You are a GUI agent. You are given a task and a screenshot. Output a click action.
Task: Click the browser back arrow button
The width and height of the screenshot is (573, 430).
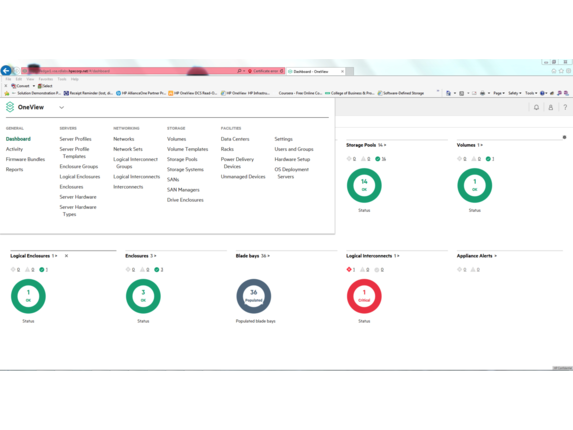pos(6,70)
